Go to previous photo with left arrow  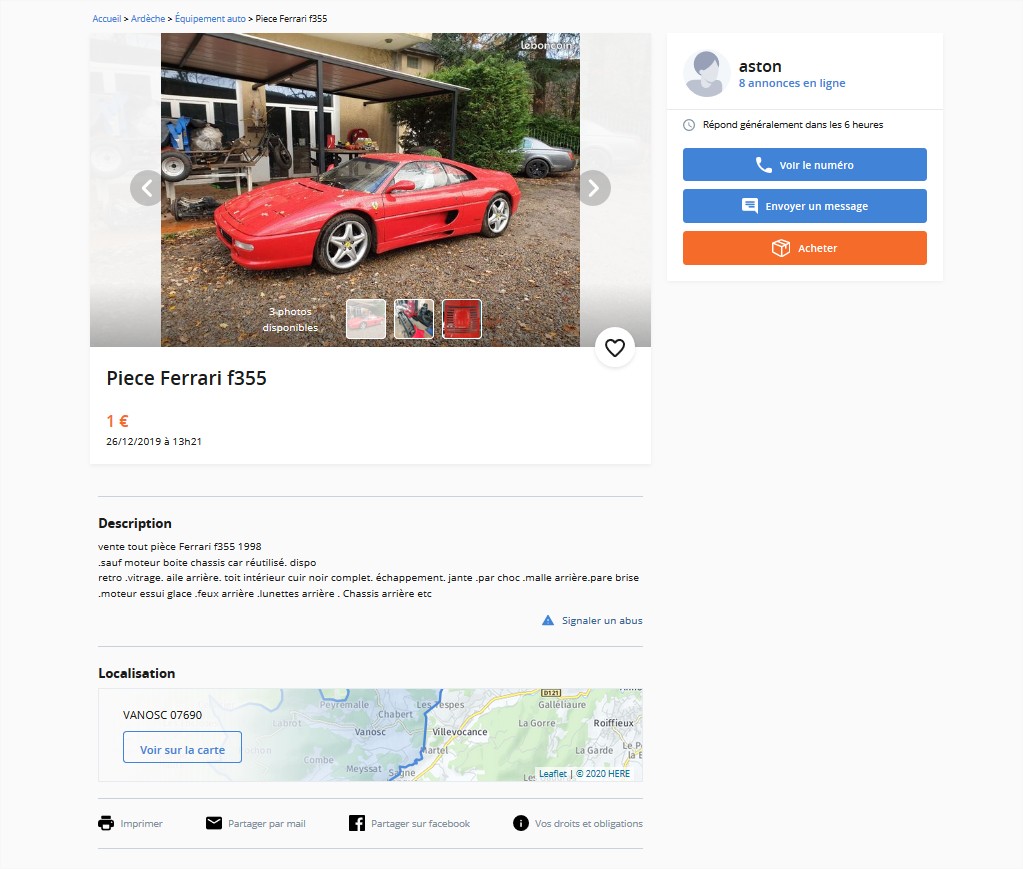coord(147,189)
